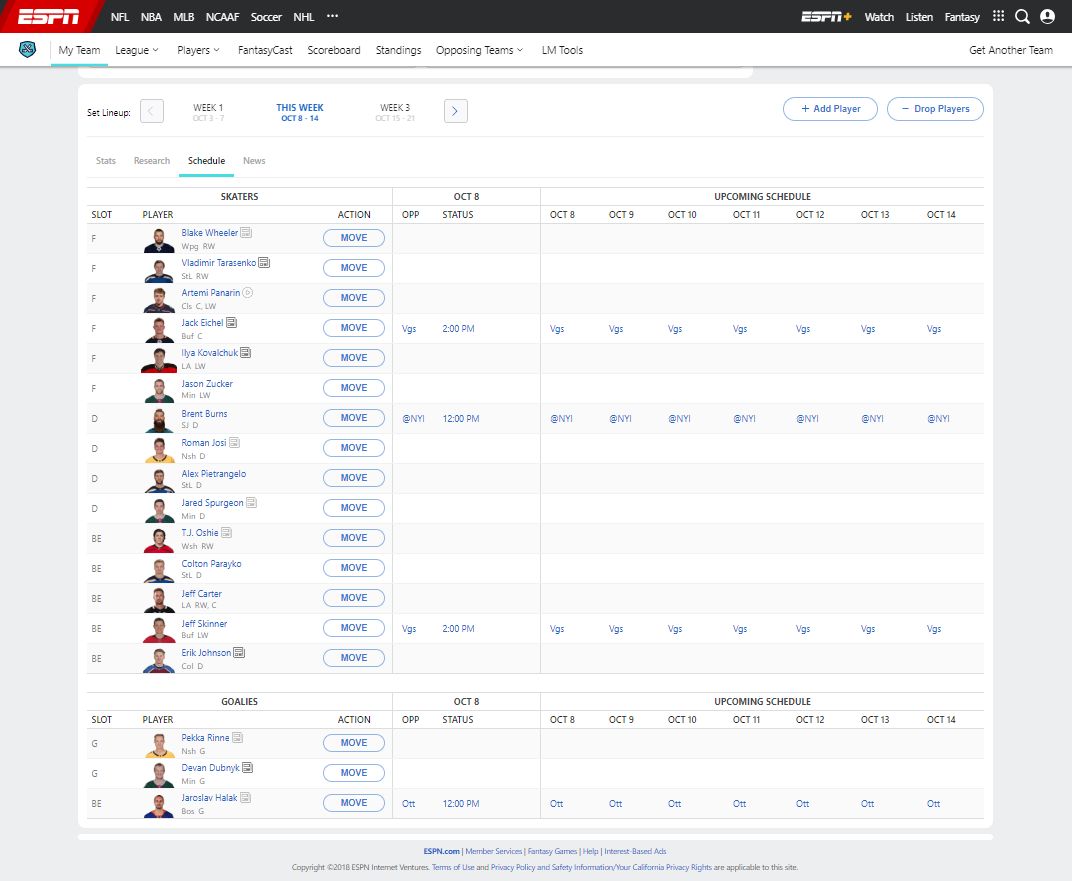1072x881 pixels.
Task: Switch to the Stats tab
Action: tap(106, 161)
